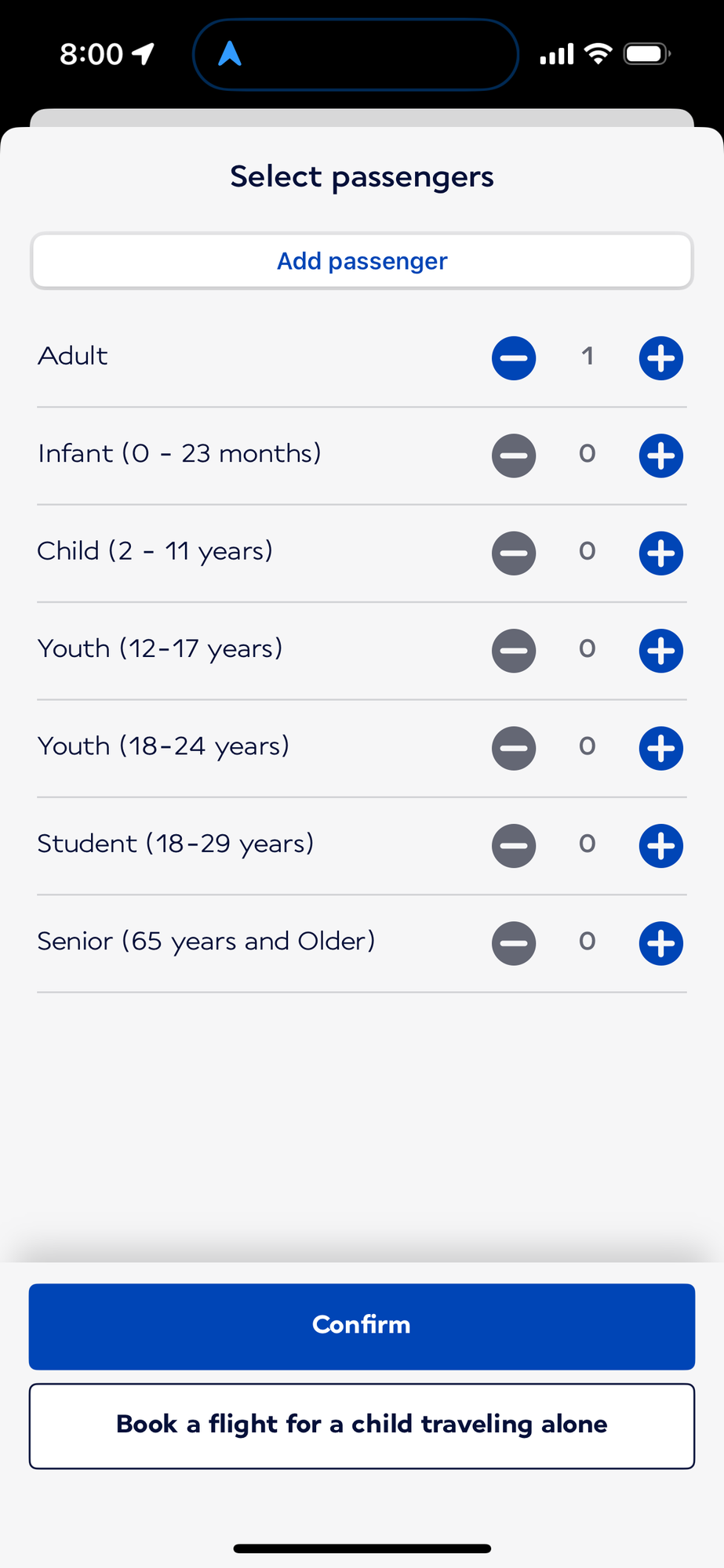
Task: Increase Adult passenger count with plus
Action: [660, 358]
